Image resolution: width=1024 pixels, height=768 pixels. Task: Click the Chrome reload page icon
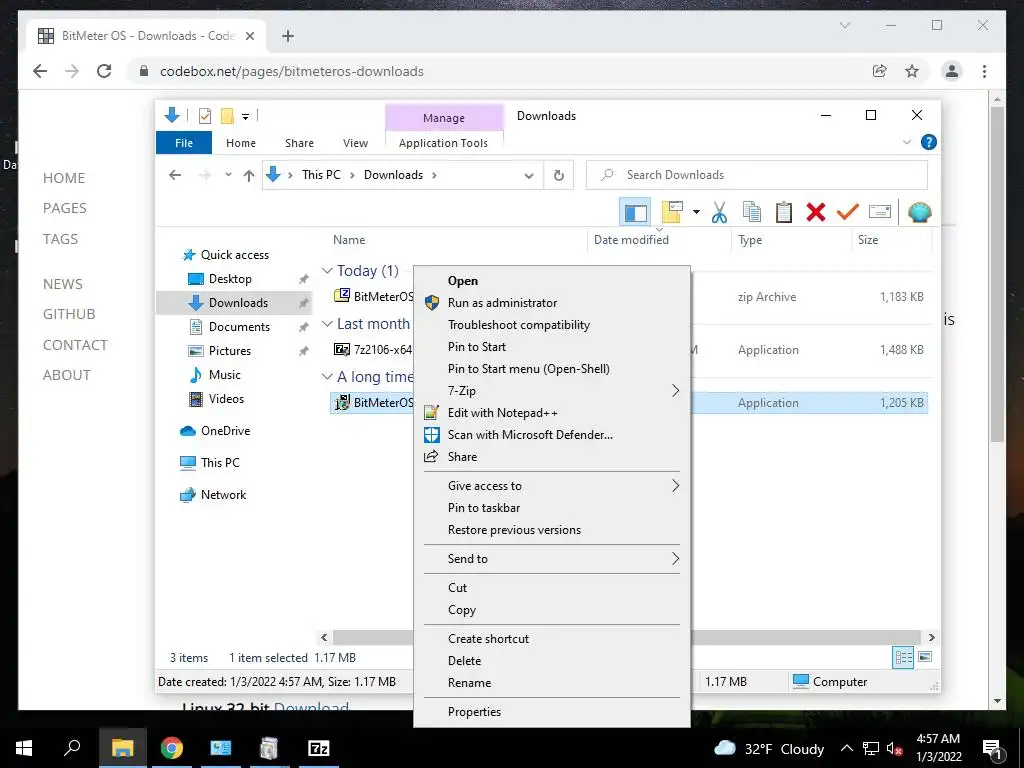104,71
